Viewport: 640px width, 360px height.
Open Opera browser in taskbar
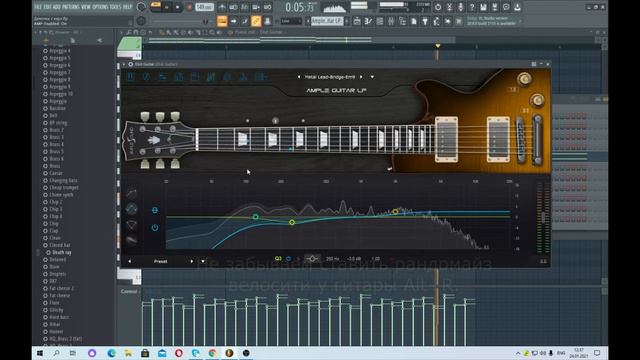[x=179, y=353]
